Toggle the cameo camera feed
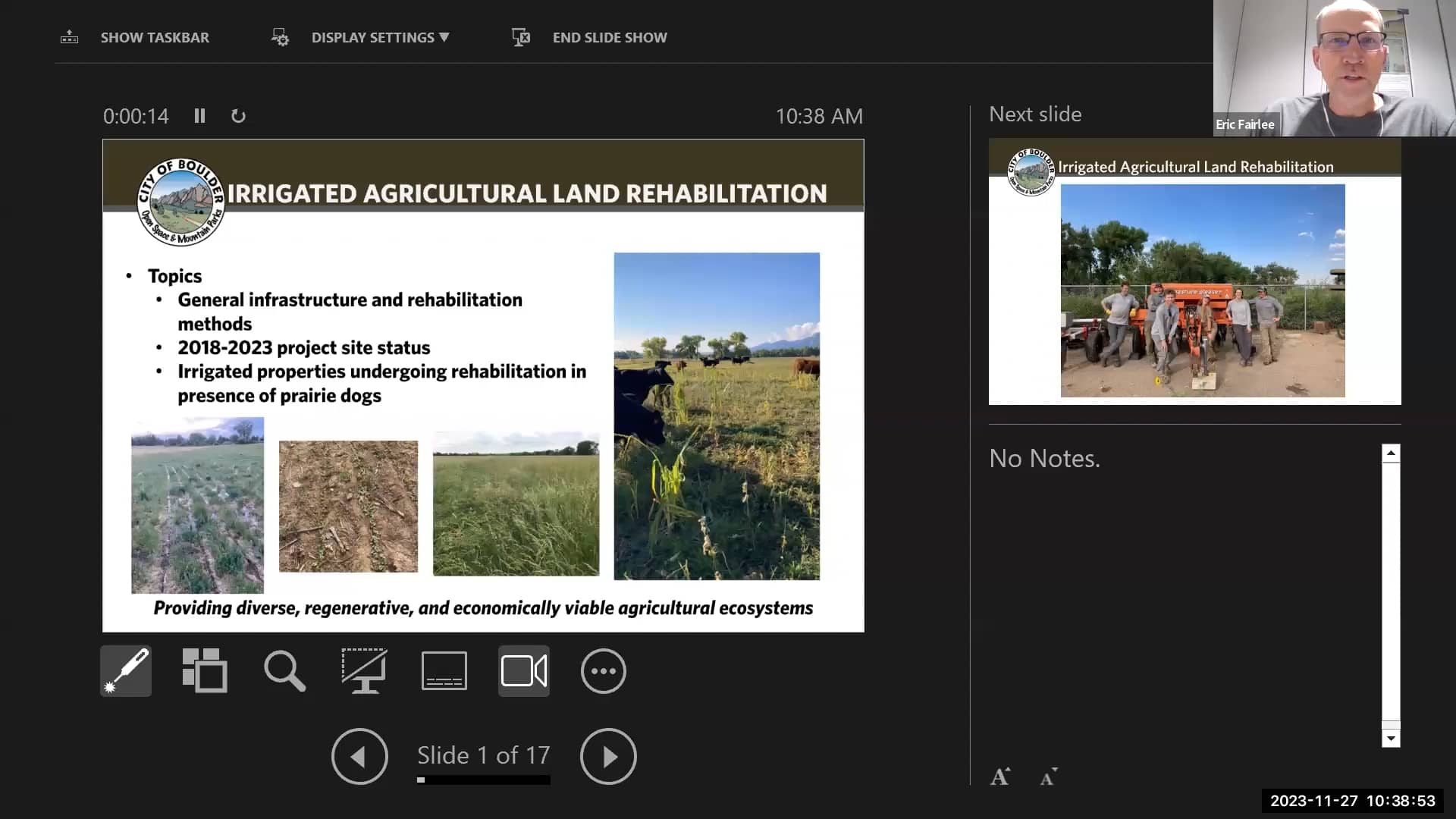 [x=523, y=670]
